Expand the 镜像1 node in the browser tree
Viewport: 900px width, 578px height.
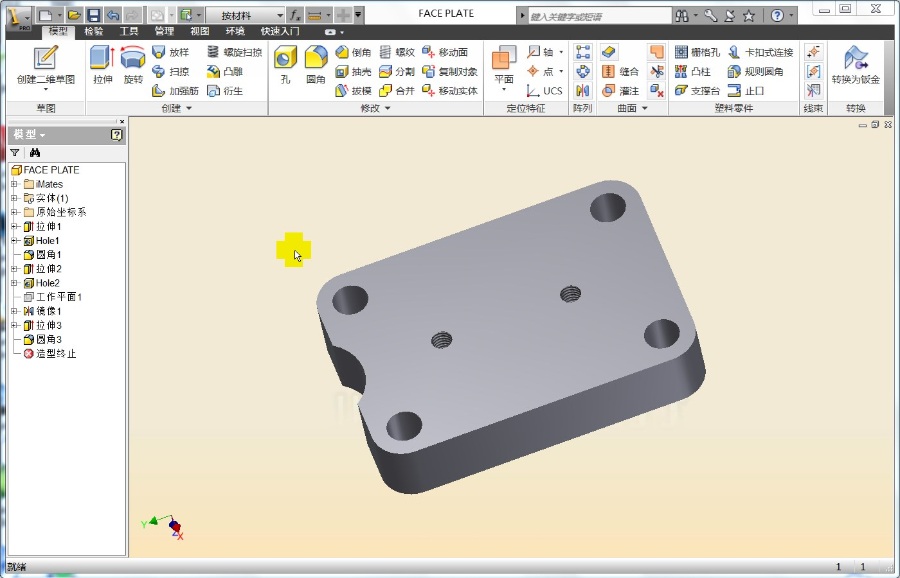pos(15,311)
